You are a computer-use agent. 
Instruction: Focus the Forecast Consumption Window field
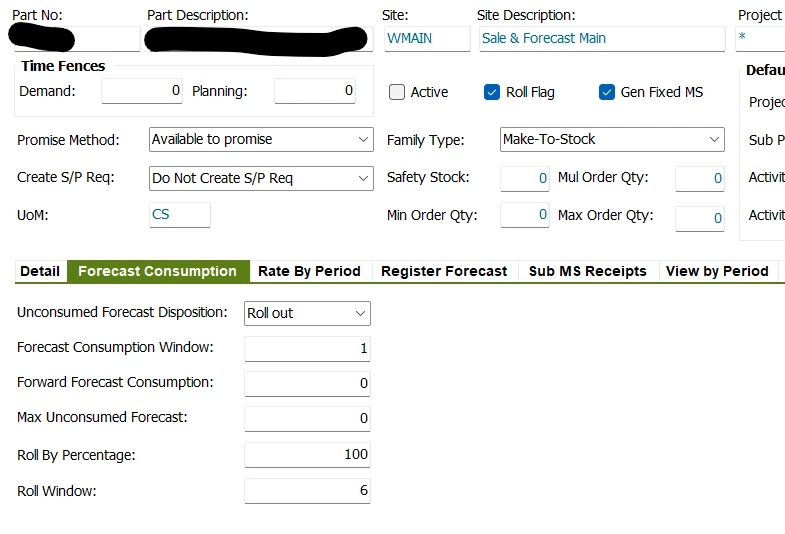[307, 348]
